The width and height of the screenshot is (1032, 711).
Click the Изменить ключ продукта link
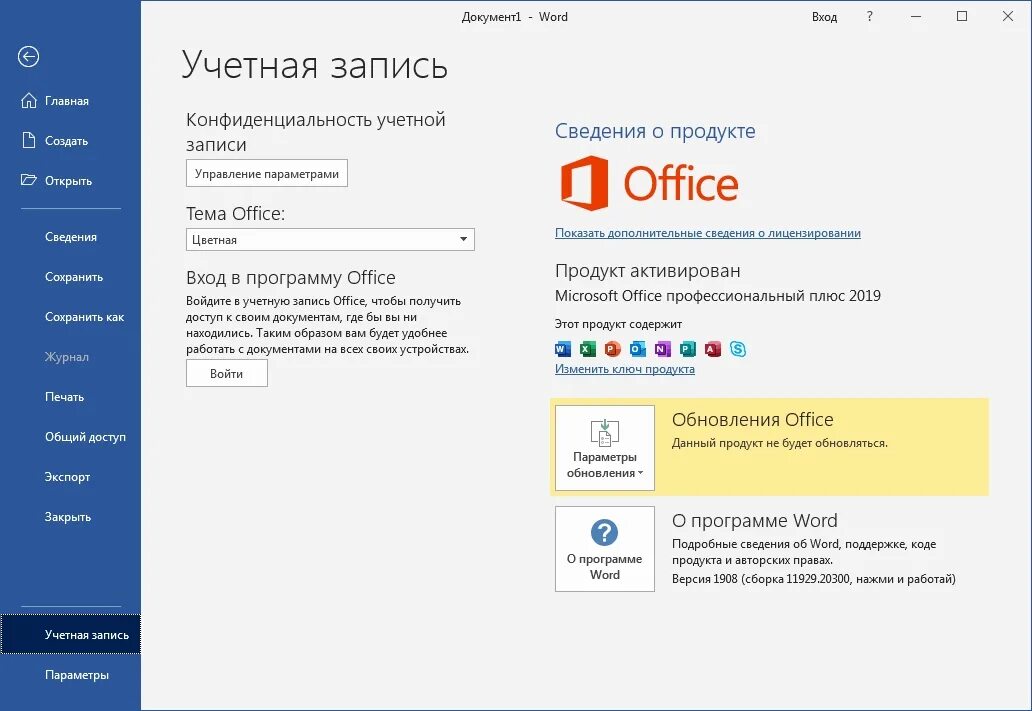coord(625,369)
